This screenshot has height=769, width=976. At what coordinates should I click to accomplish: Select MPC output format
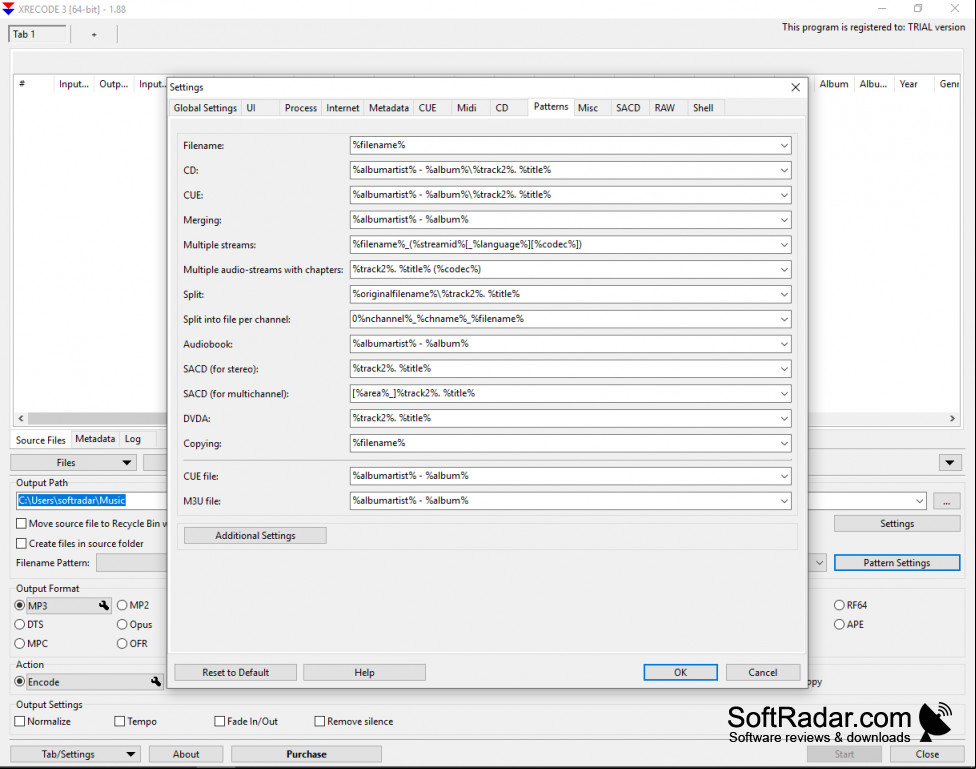20,644
